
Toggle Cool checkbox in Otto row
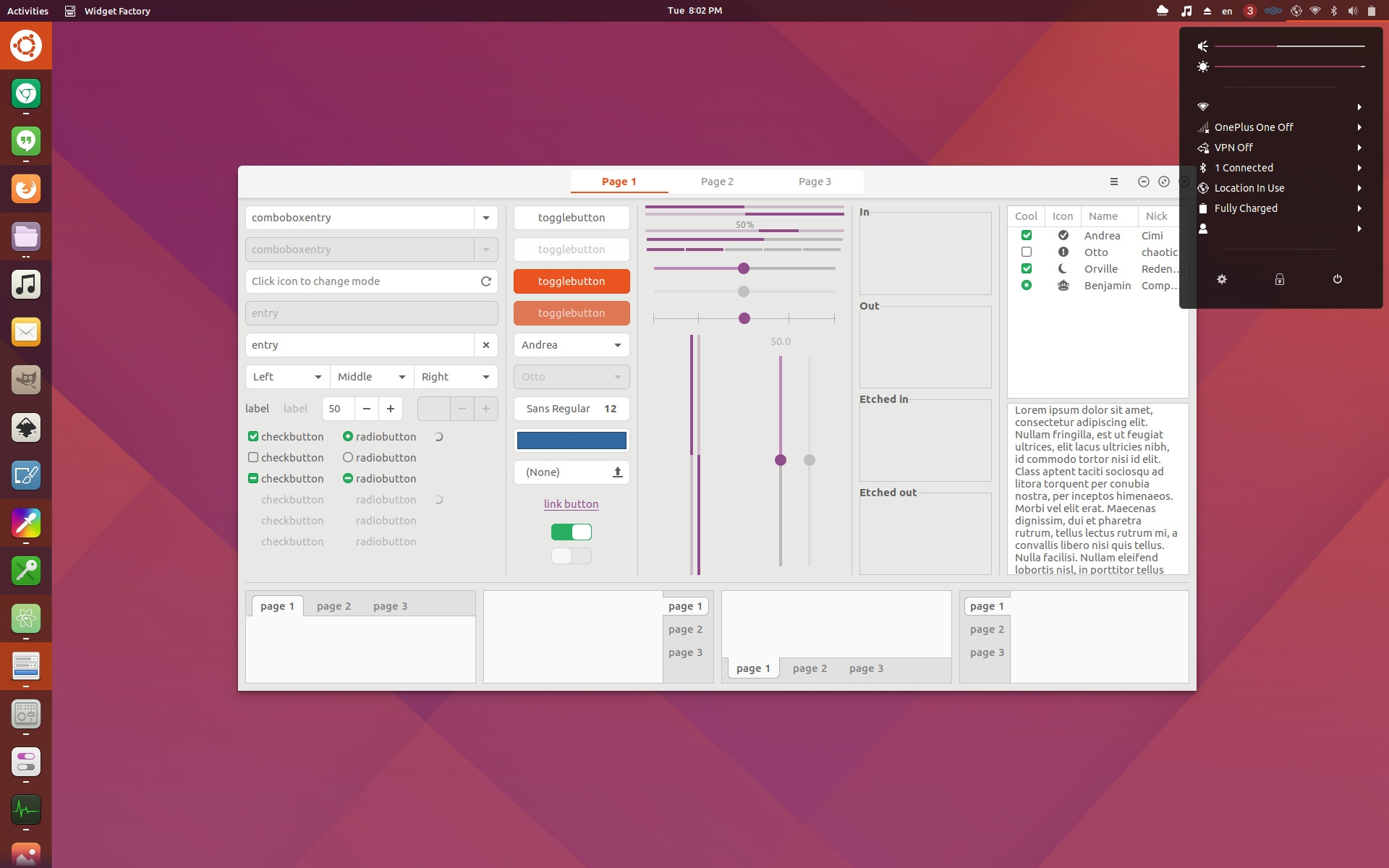click(1026, 252)
